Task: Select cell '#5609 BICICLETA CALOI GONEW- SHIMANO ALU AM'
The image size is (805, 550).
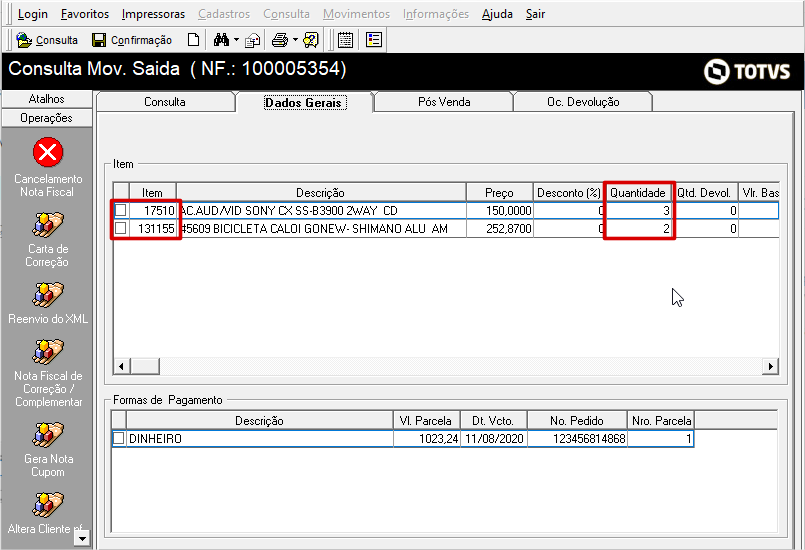Action: point(321,229)
